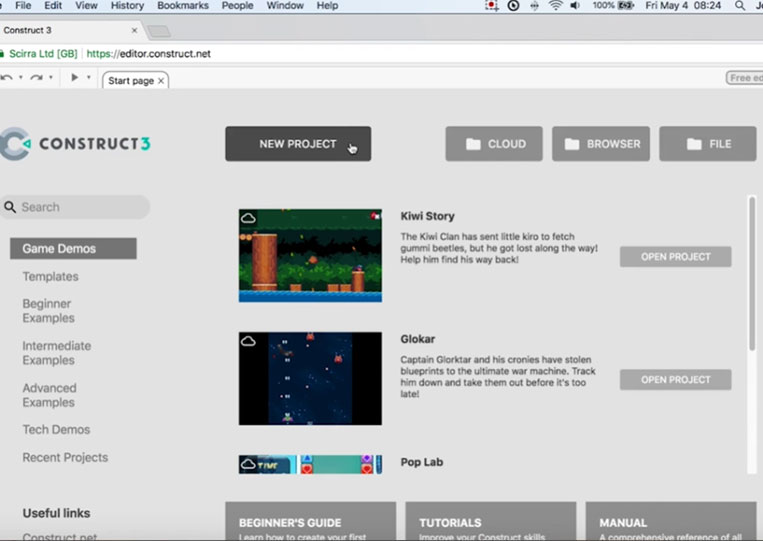Click the Pop Lab thumbnail

[x=310, y=465]
